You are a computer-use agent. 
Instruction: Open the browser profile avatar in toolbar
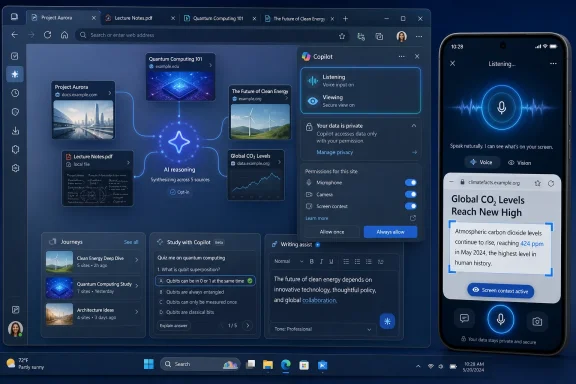pyautogui.click(x=402, y=36)
